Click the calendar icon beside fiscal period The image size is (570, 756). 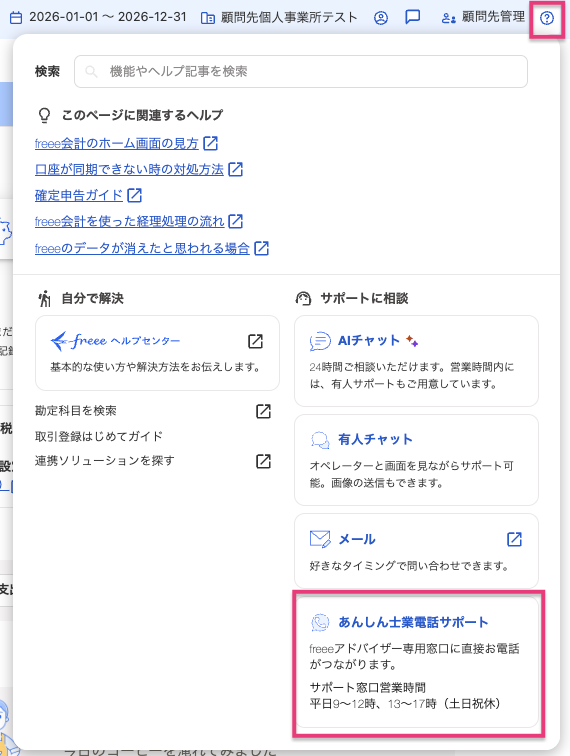click(16, 18)
